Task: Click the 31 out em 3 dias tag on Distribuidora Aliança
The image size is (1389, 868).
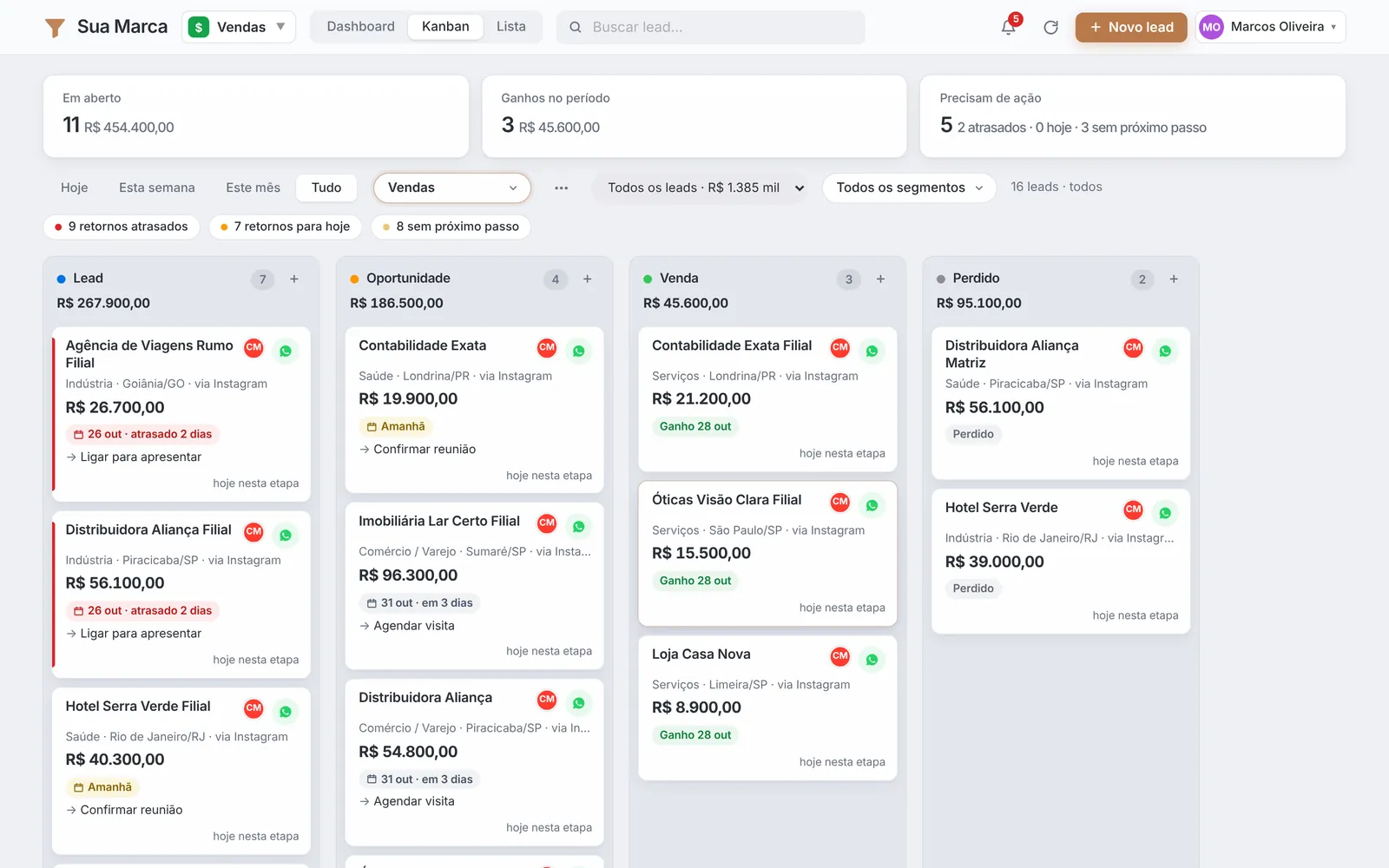Action: (420, 779)
